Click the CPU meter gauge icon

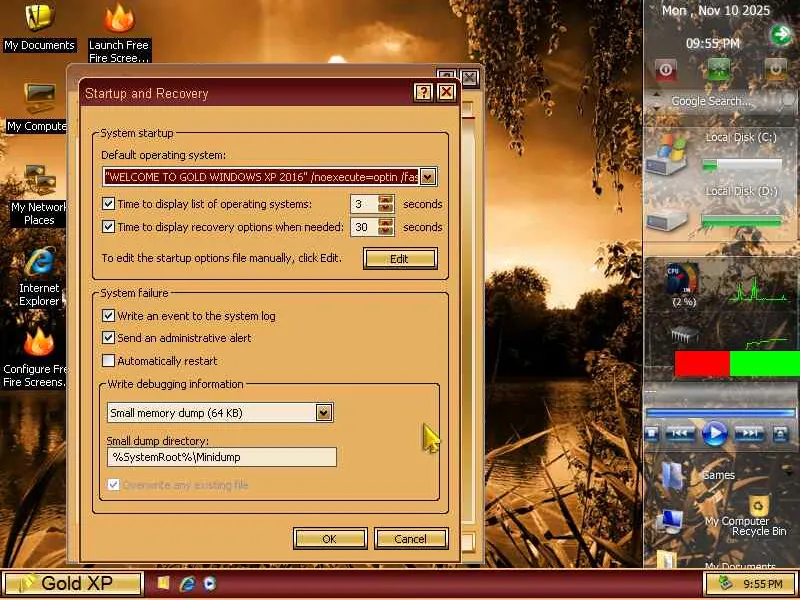683,279
